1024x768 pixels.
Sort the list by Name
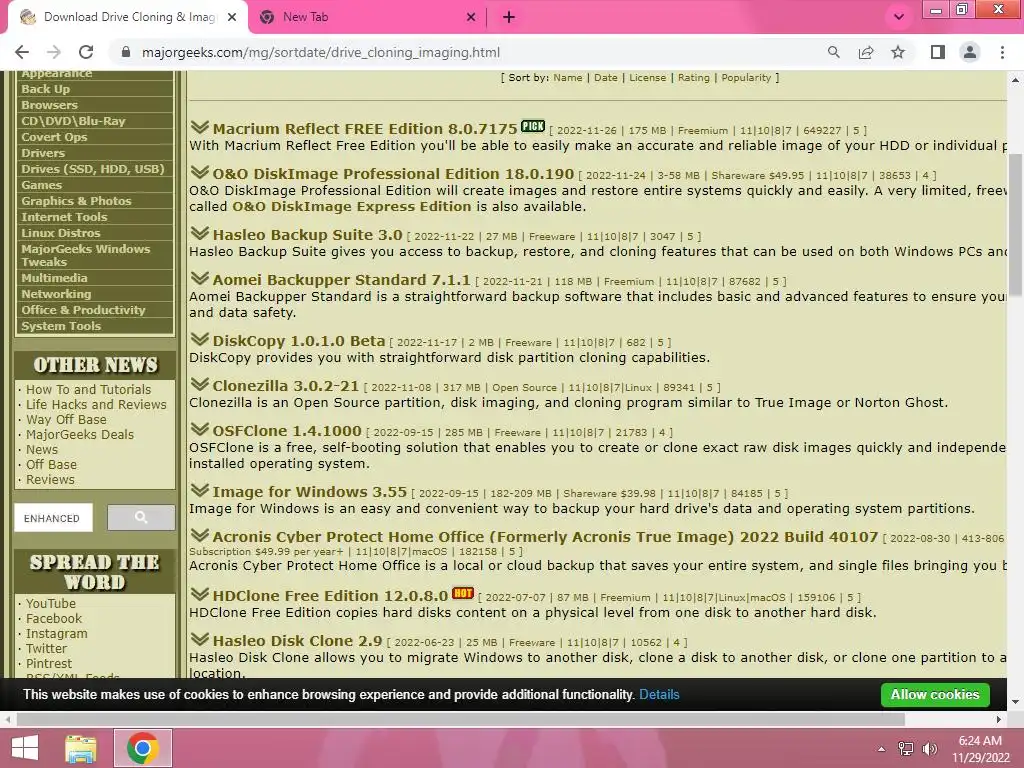[x=568, y=77]
